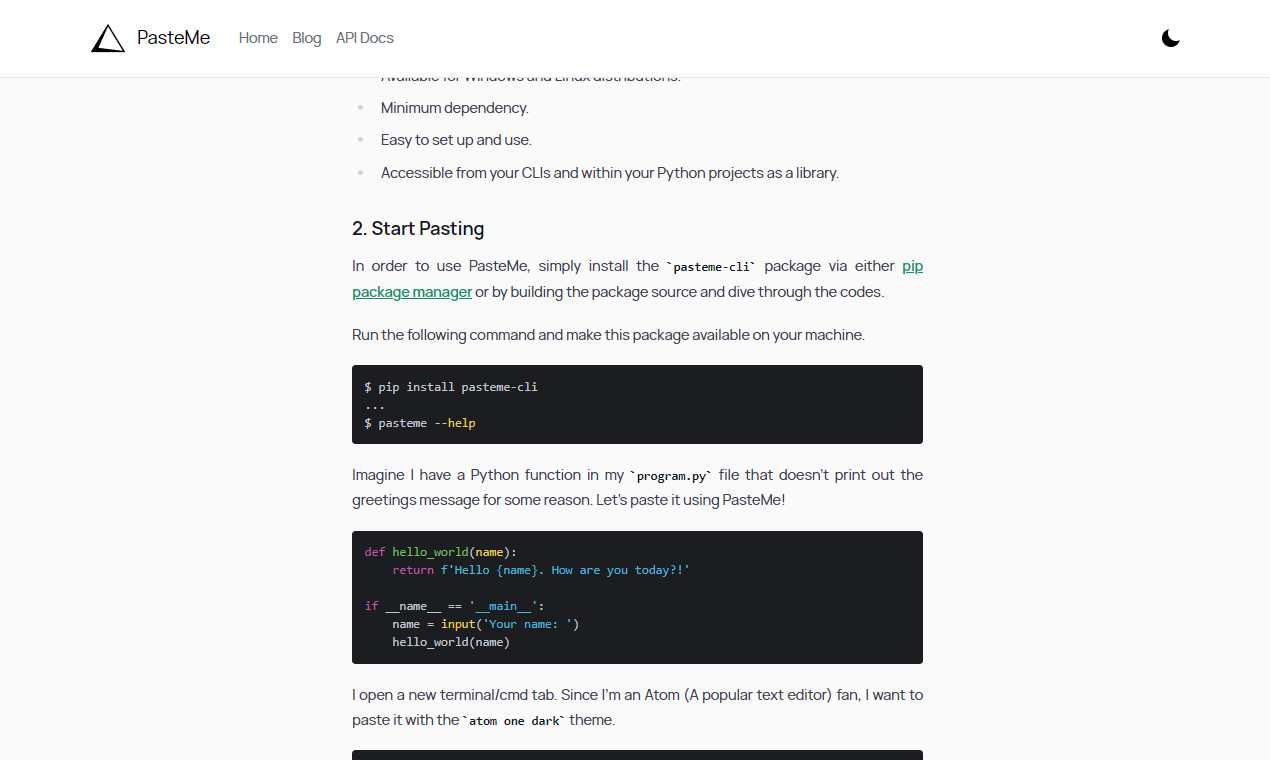Go to the Home page
This screenshot has height=760, width=1270.
[258, 38]
